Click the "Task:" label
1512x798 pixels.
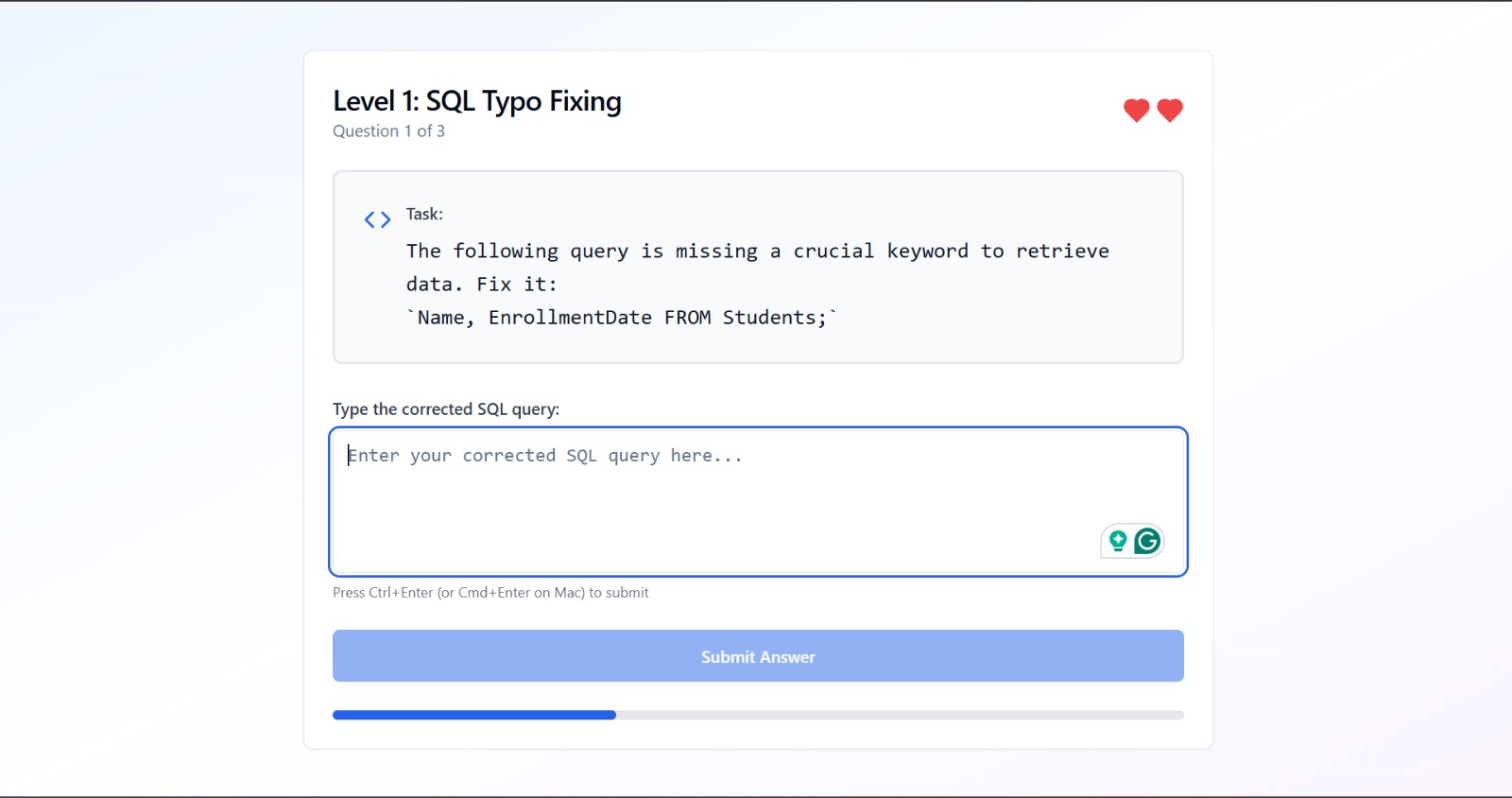click(424, 215)
